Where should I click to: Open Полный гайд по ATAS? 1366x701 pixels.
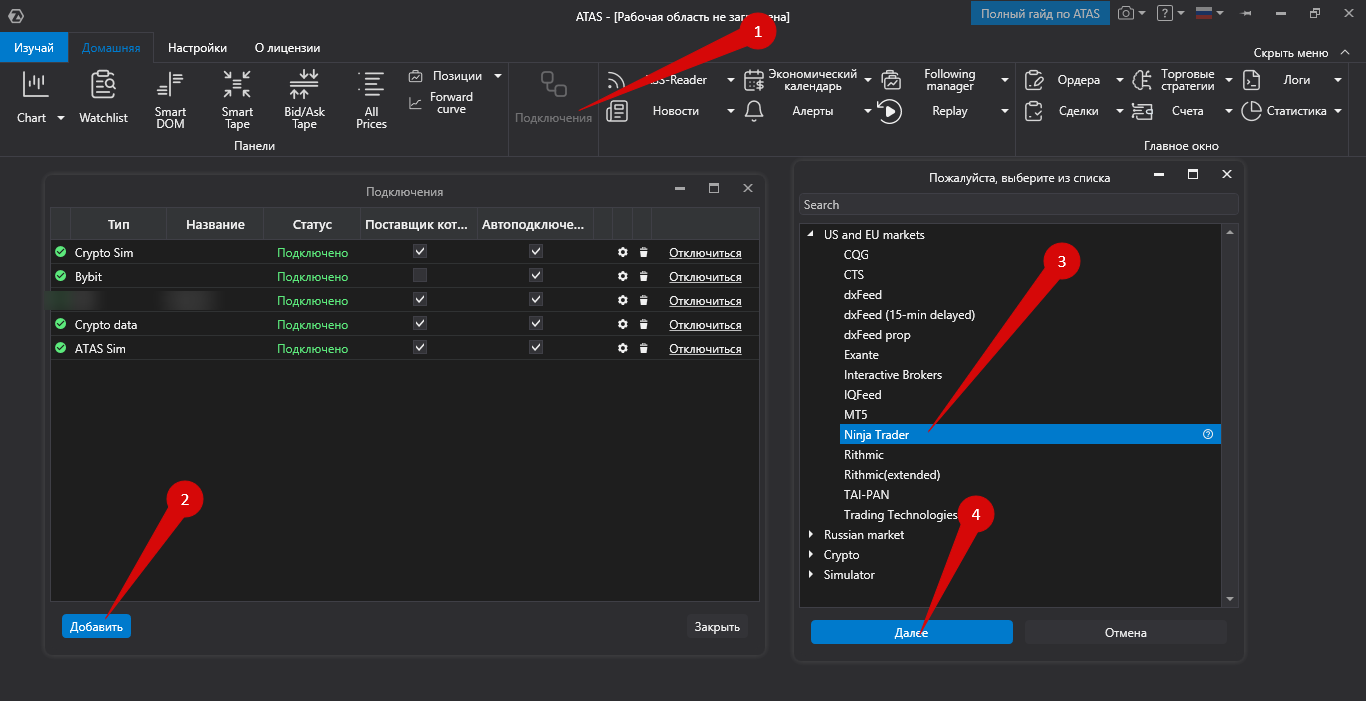point(1040,13)
